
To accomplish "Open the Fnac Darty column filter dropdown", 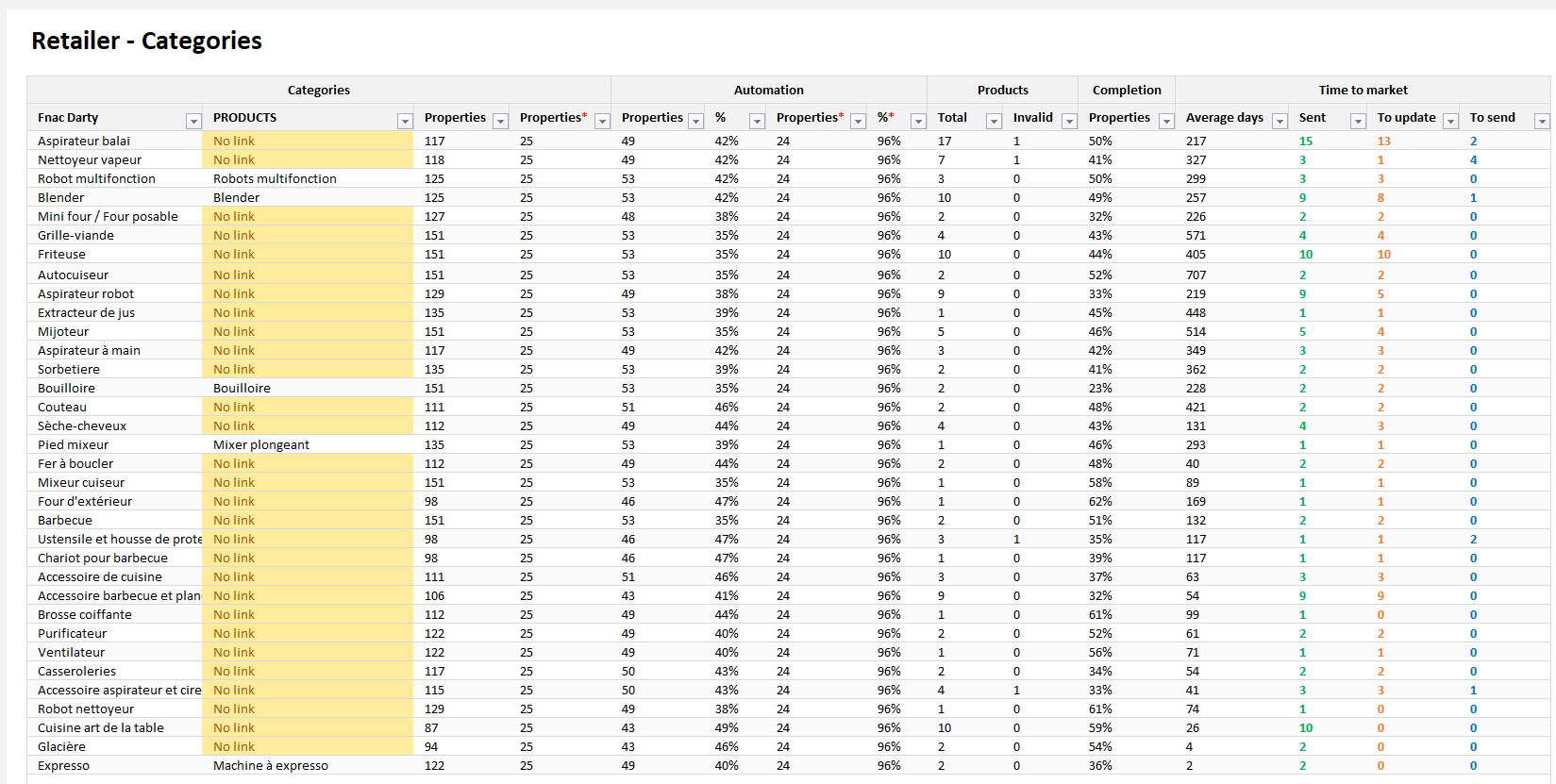I will pyautogui.click(x=193, y=121).
